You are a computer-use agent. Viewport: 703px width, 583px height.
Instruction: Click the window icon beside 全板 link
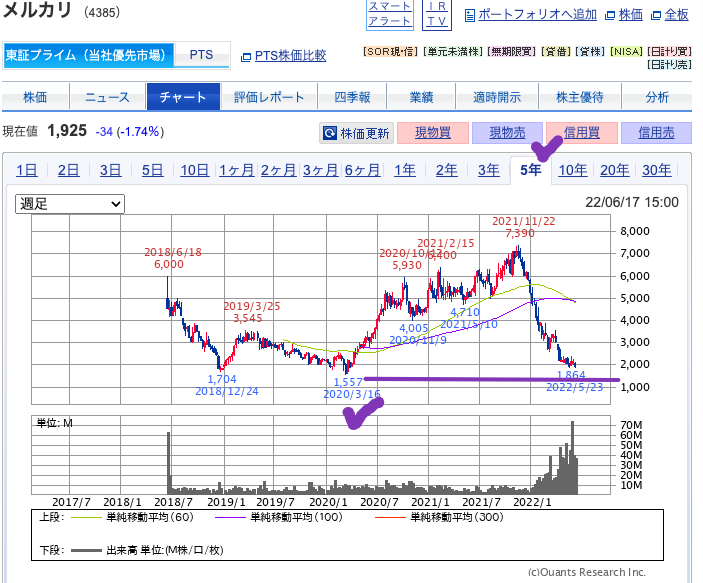(x=656, y=16)
